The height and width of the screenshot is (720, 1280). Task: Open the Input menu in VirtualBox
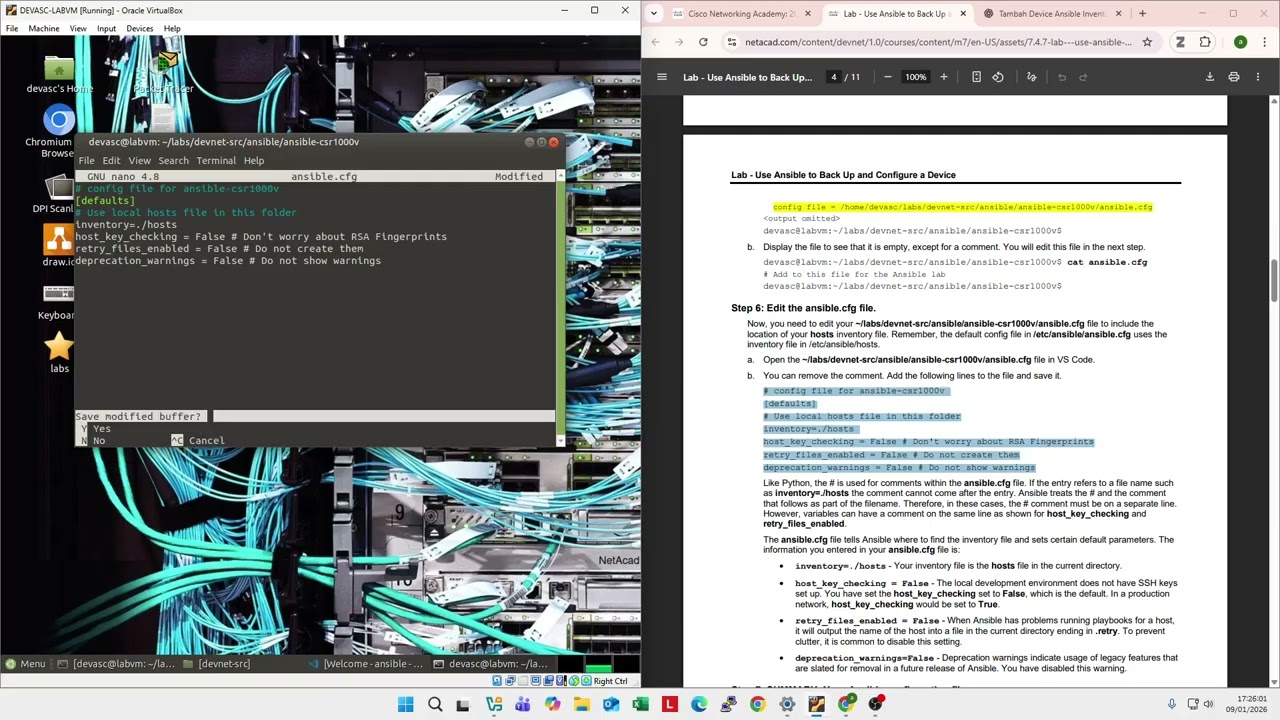click(x=106, y=28)
